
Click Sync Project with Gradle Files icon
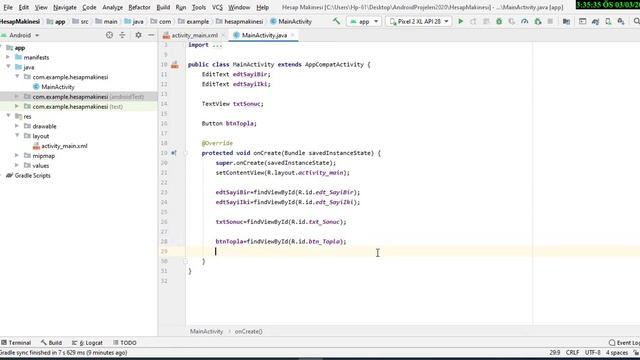596,21
